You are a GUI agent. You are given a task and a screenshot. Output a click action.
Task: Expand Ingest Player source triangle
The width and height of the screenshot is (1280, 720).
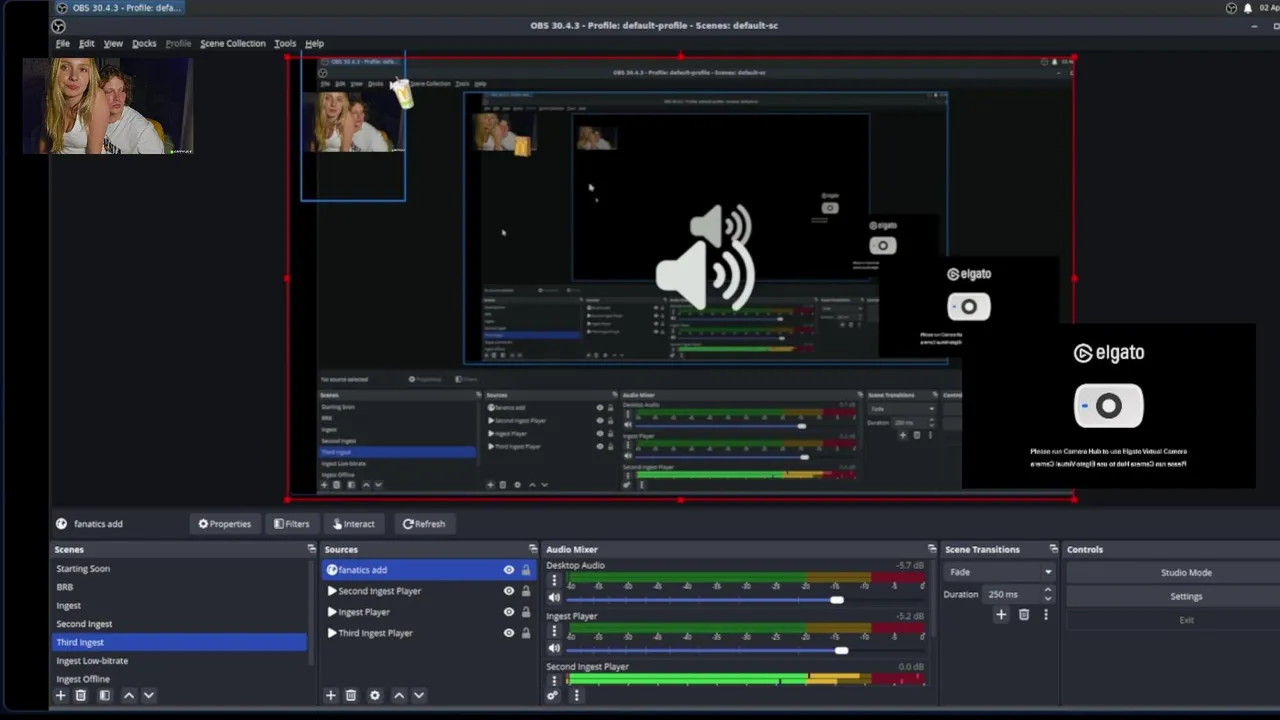click(332, 612)
